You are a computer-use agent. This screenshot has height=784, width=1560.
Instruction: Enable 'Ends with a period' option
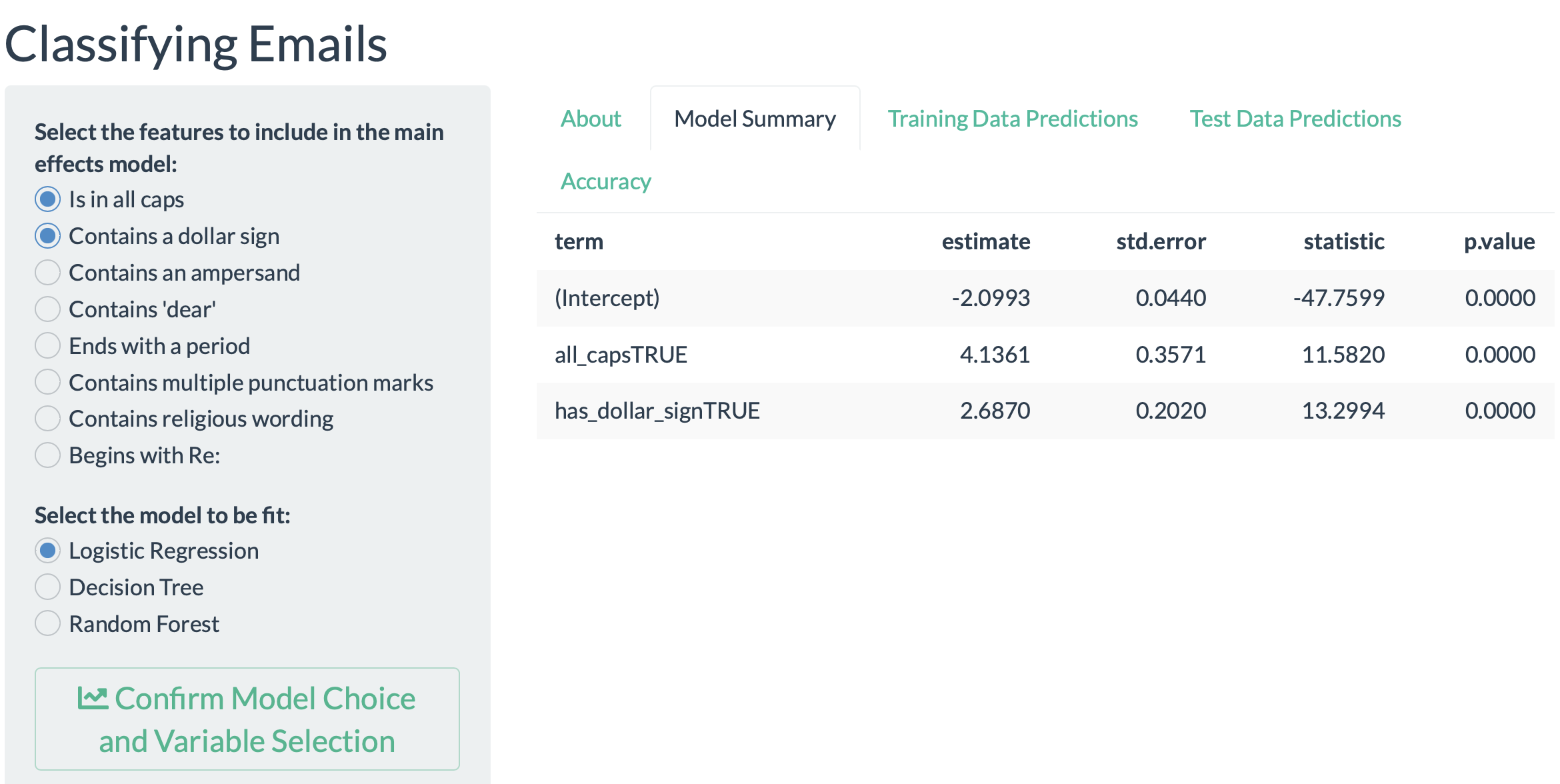point(47,346)
